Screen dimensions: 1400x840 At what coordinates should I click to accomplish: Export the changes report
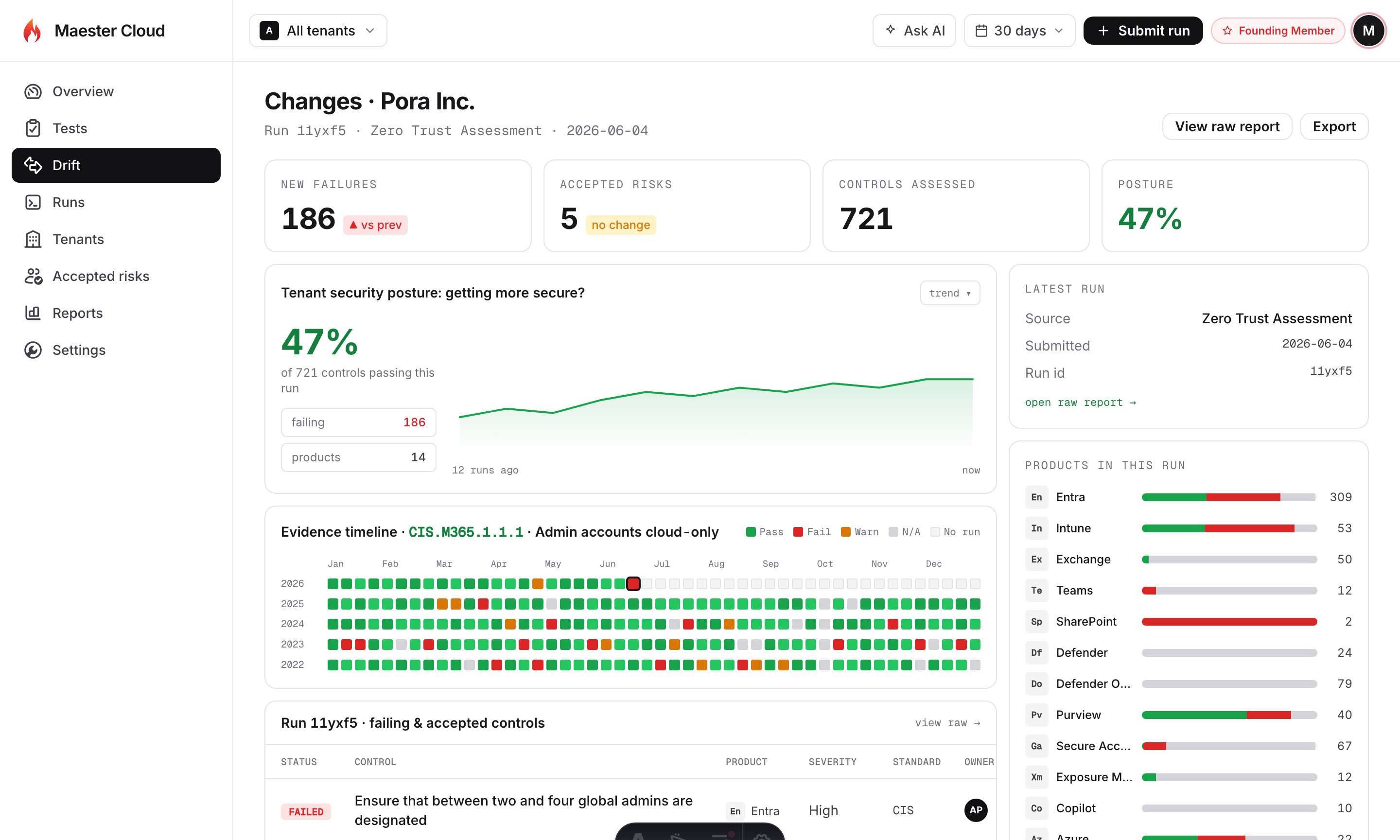[x=1334, y=126]
